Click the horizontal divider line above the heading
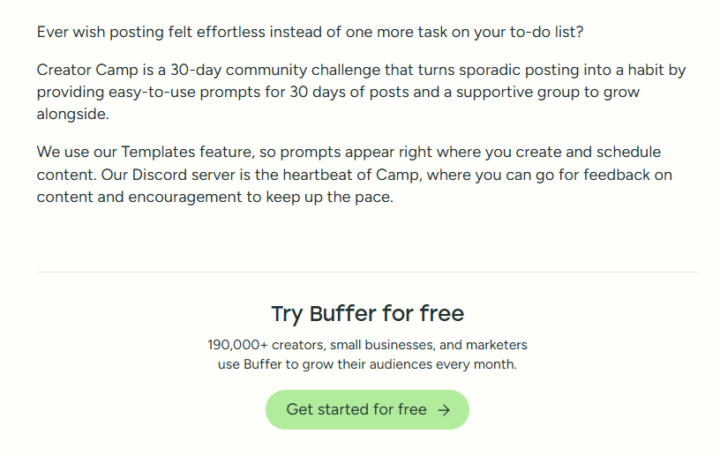This screenshot has width=720, height=456. tap(367, 271)
